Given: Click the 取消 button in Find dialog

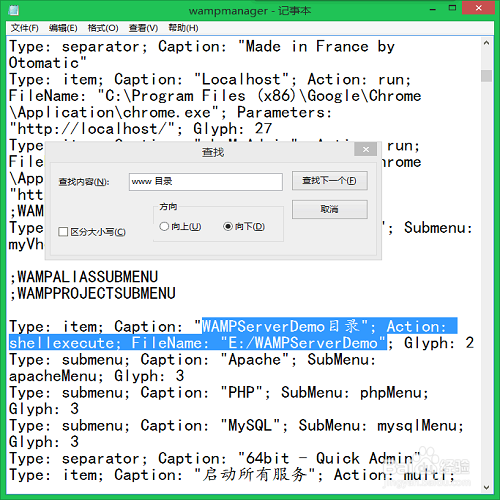Looking at the screenshot, I should coord(330,209).
